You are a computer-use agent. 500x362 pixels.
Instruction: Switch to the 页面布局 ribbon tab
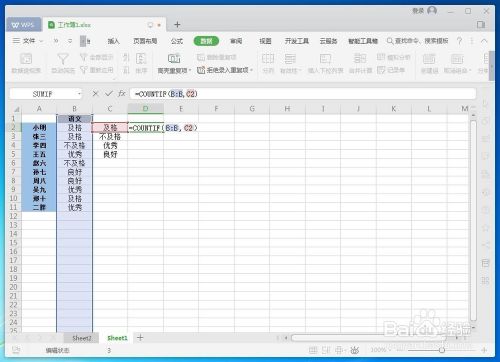145,41
